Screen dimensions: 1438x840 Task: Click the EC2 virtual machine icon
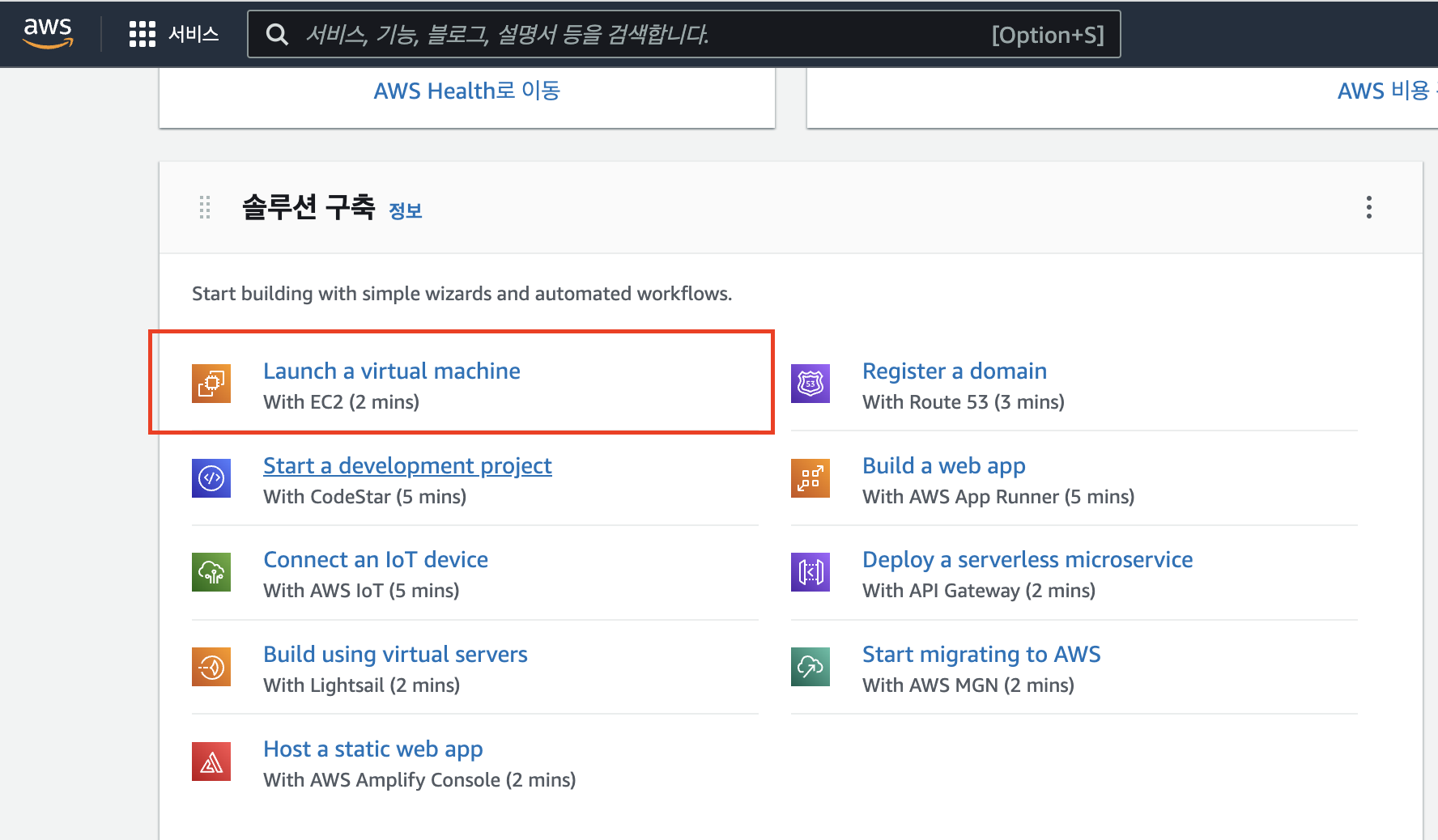click(x=211, y=384)
